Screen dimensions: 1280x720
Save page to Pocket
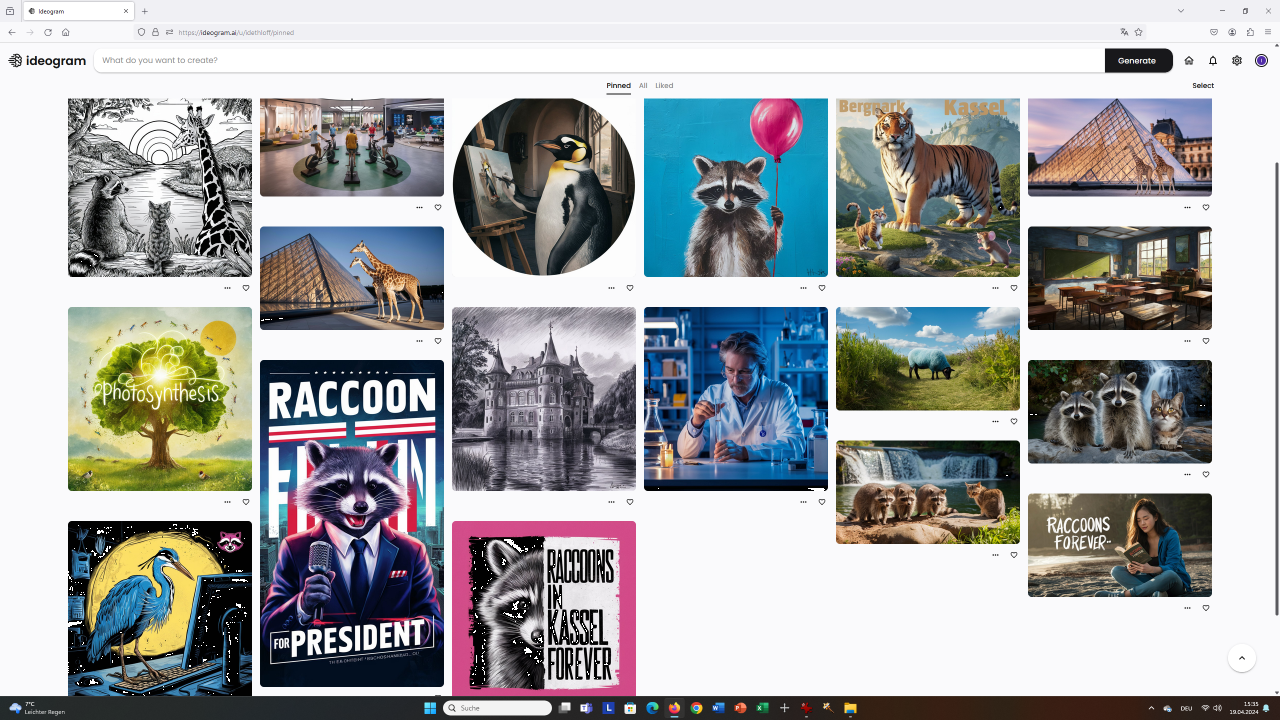(1214, 32)
